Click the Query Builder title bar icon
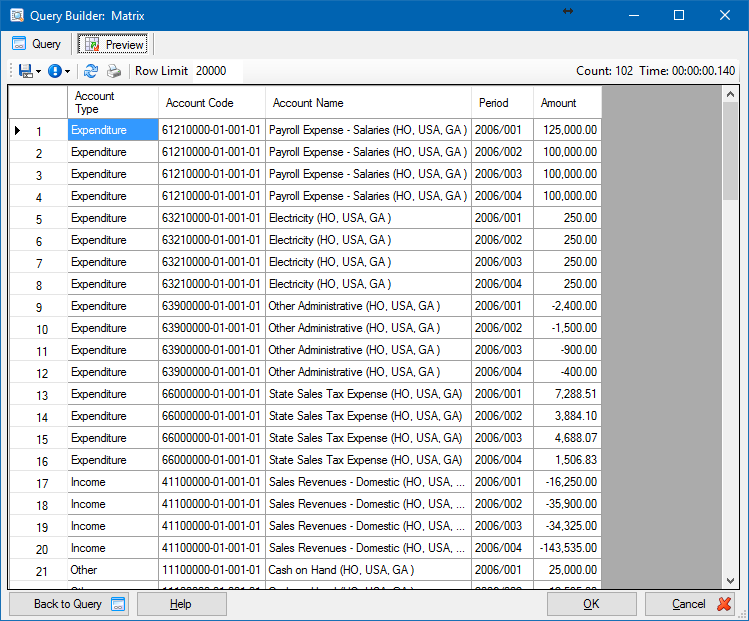Viewport: 749px width, 621px height. (16, 15)
